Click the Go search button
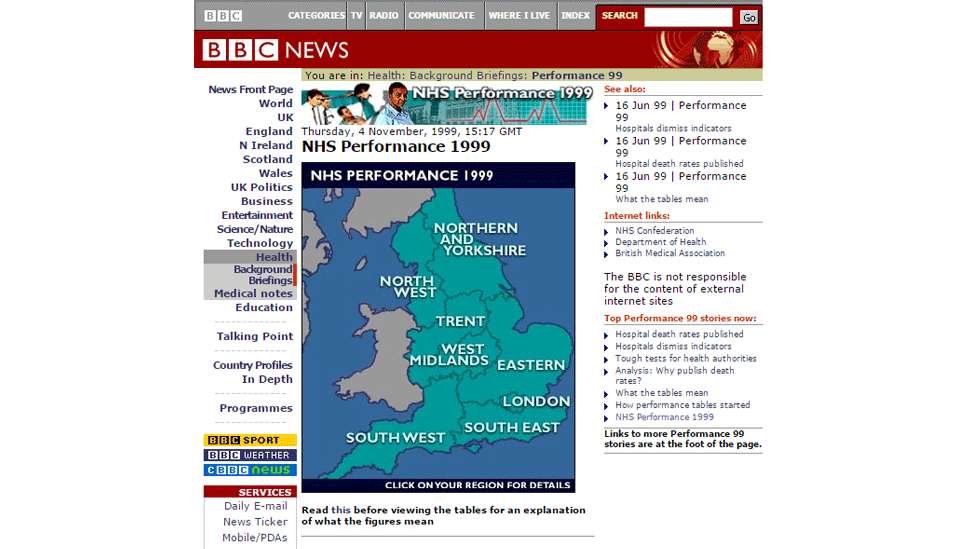 pos(749,17)
